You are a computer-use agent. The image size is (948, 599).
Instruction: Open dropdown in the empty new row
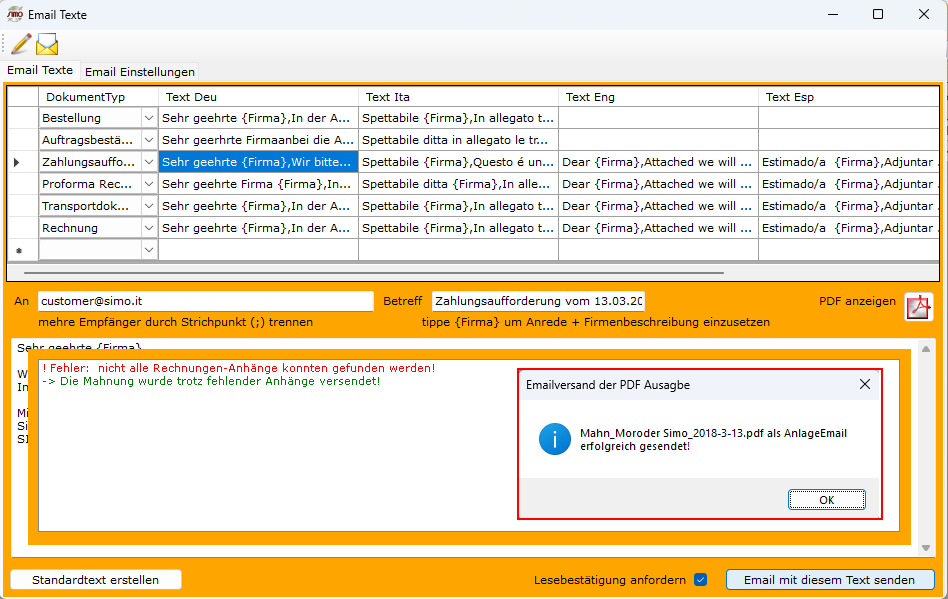coord(149,250)
